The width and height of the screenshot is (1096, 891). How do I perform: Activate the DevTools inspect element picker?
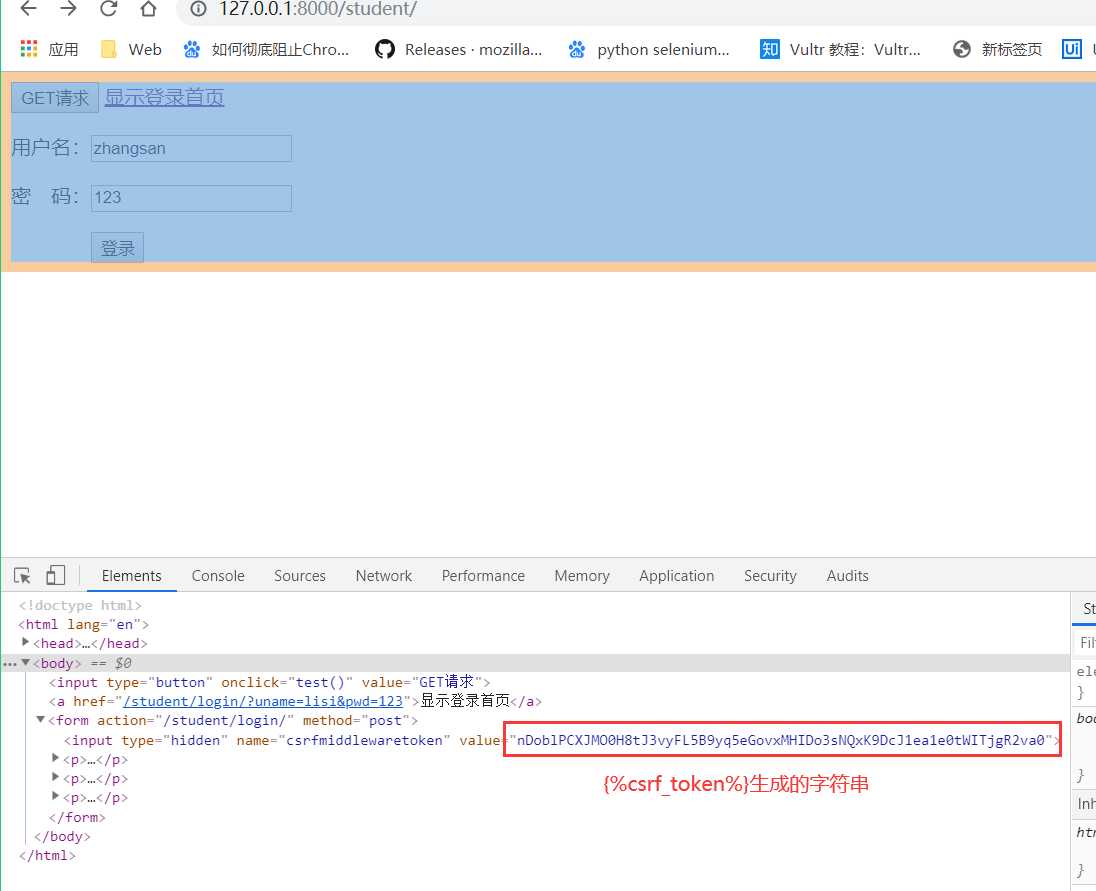coord(22,575)
